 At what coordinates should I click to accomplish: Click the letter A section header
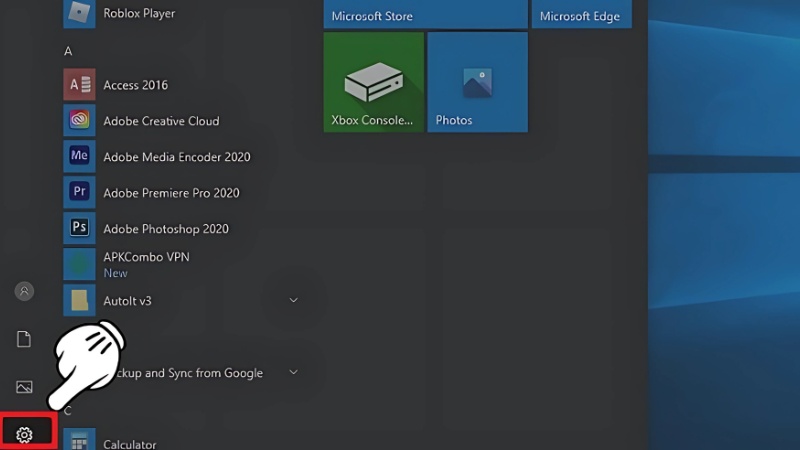pyautogui.click(x=68, y=51)
